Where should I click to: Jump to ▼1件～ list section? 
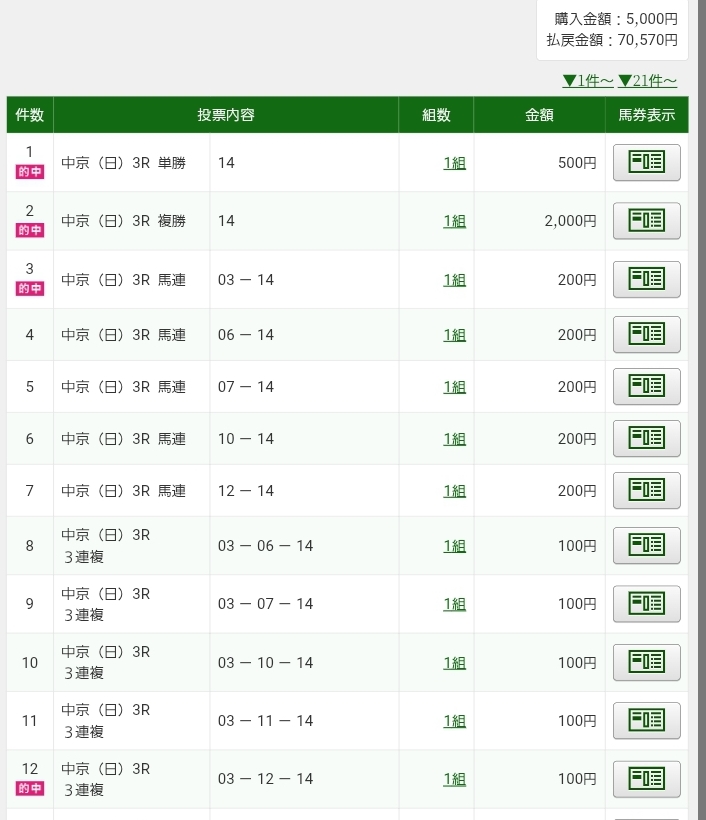point(587,81)
